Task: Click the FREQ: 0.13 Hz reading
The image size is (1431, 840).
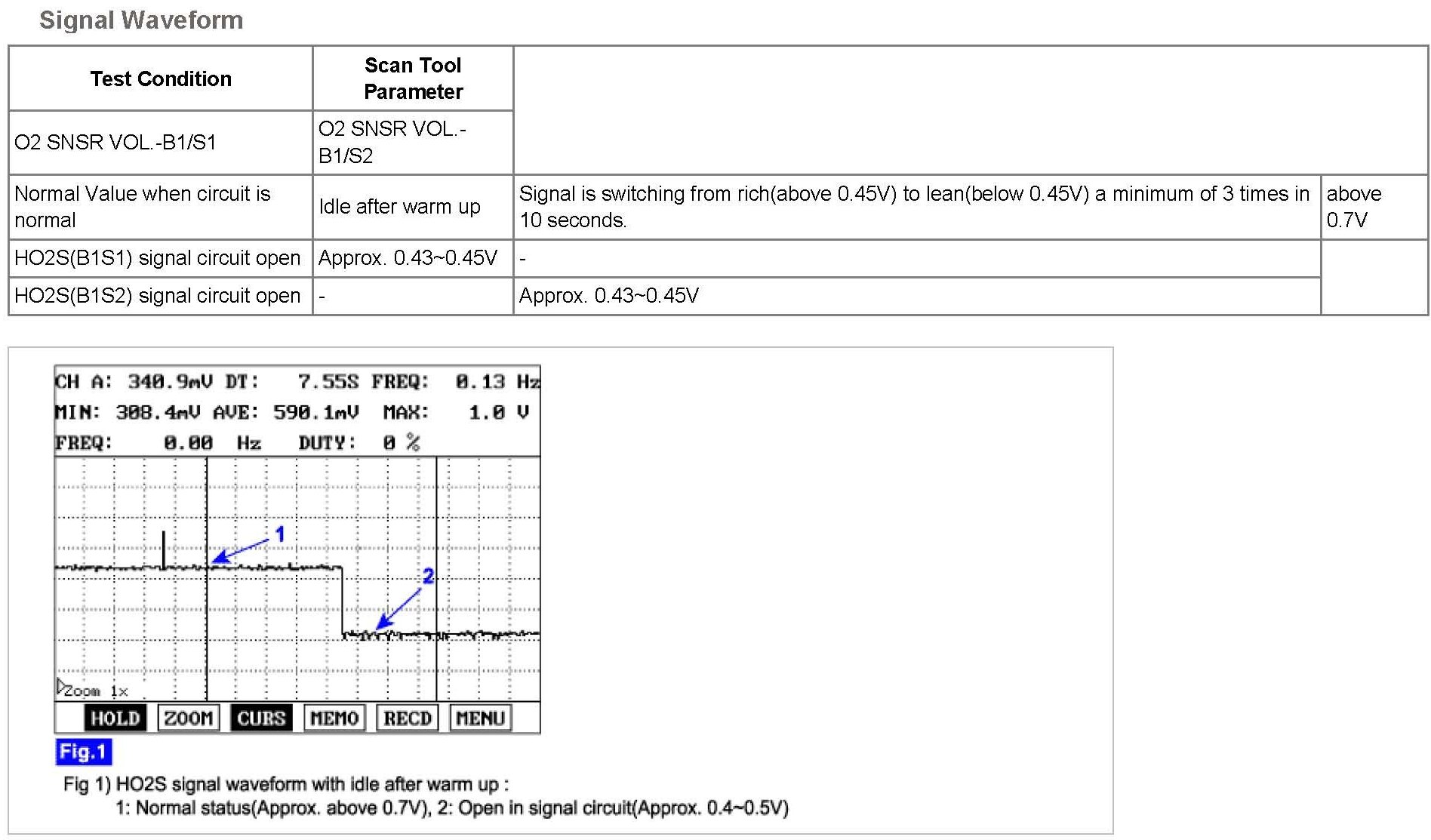Action: (x=457, y=382)
